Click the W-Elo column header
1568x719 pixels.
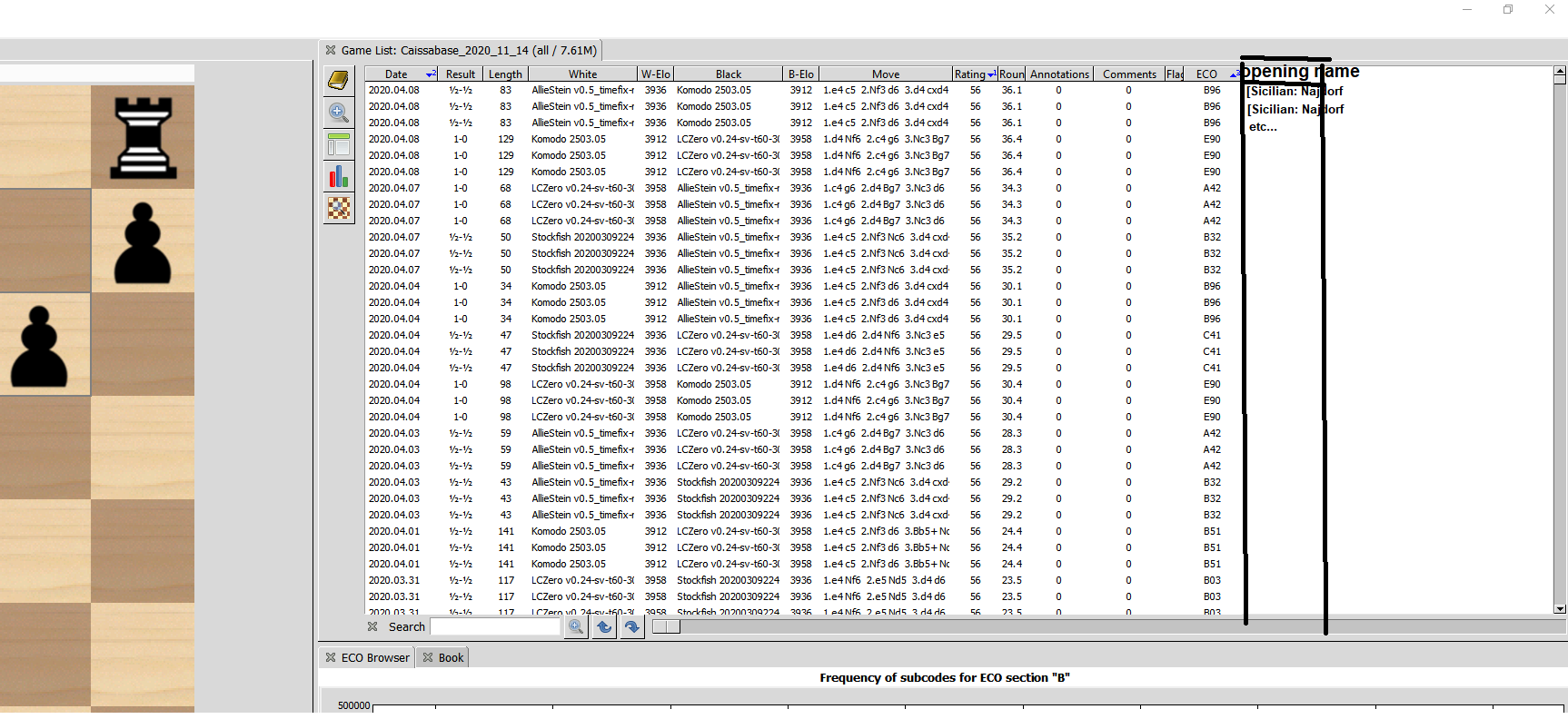pyautogui.click(x=655, y=74)
